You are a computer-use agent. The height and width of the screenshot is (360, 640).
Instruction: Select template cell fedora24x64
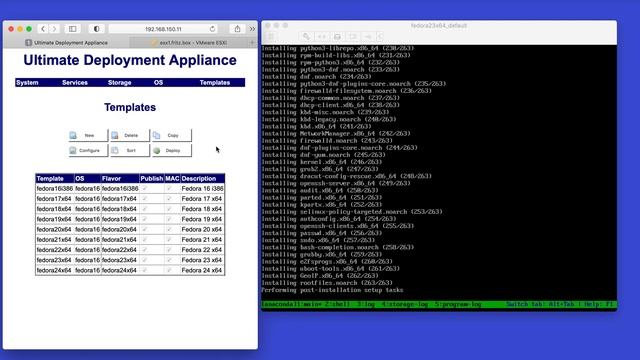(55, 270)
